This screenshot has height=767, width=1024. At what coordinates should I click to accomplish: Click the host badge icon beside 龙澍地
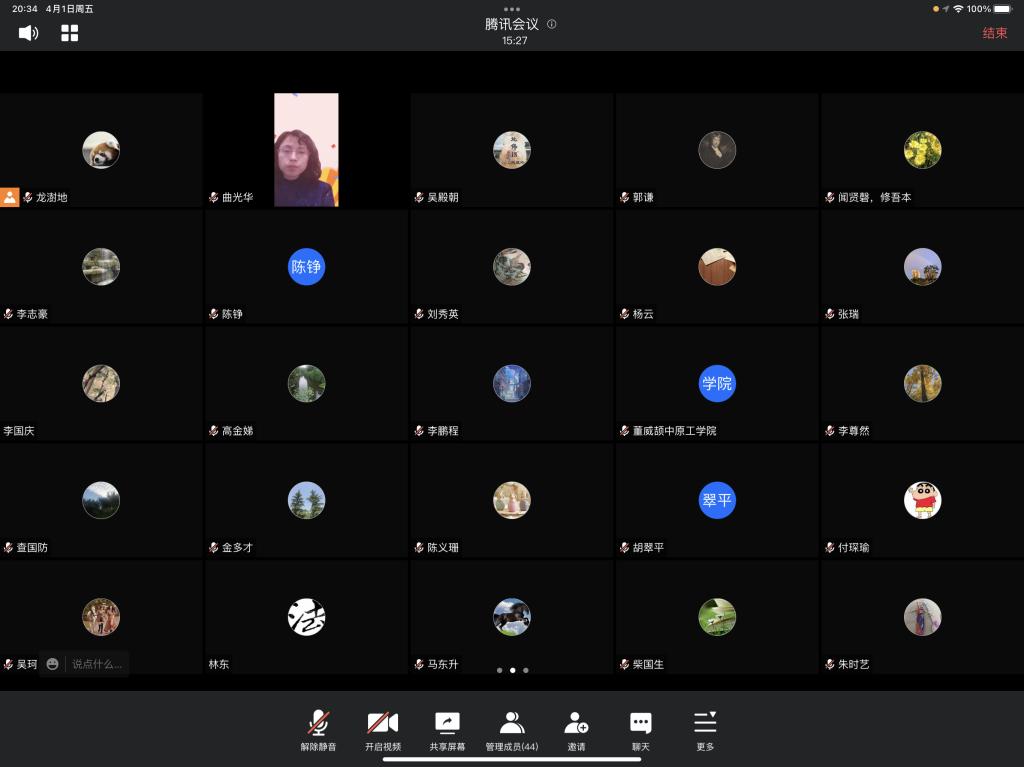pyautogui.click(x=10, y=197)
